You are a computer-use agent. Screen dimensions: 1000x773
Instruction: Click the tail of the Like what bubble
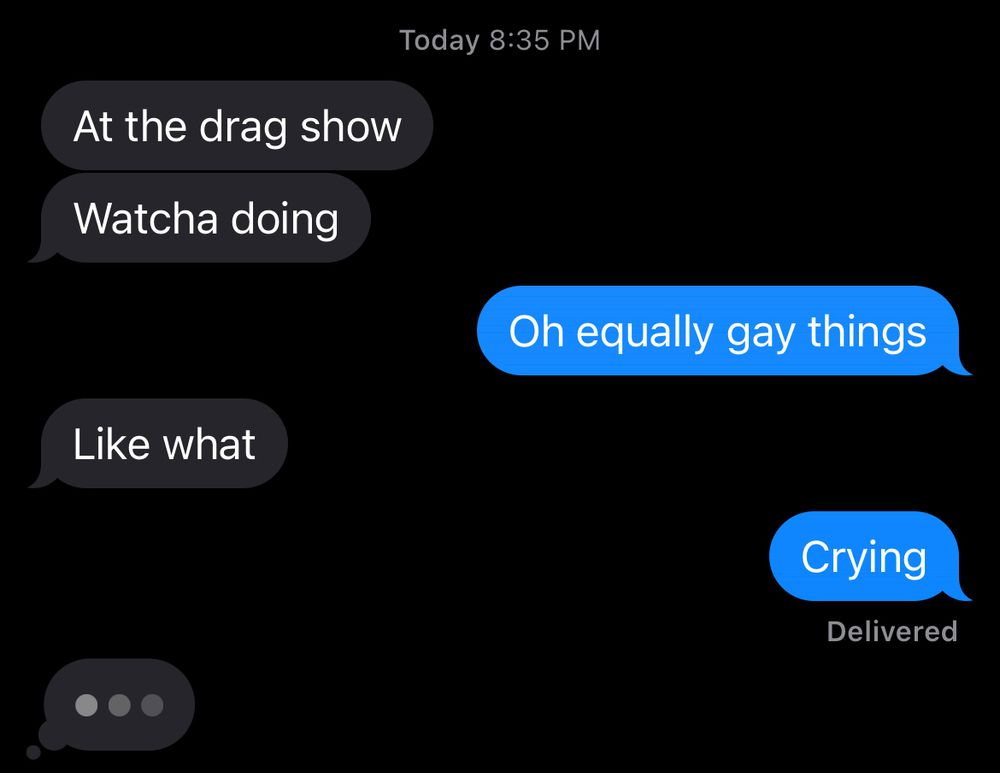pyautogui.click(x=42, y=478)
